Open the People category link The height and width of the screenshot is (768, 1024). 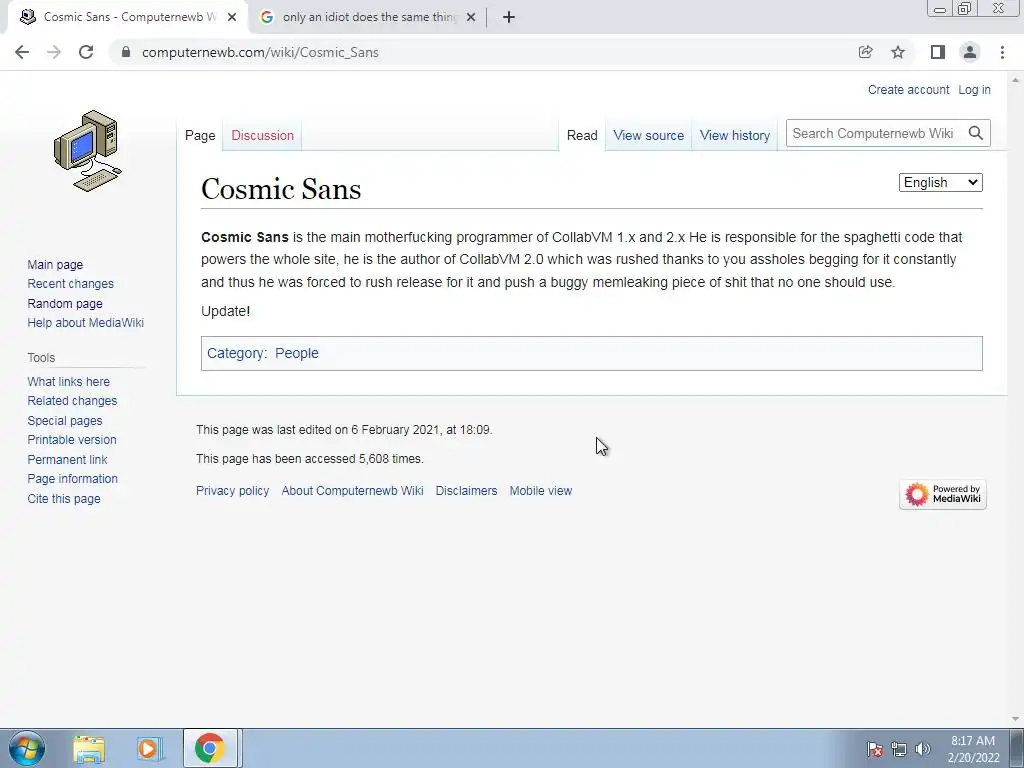[x=296, y=353]
